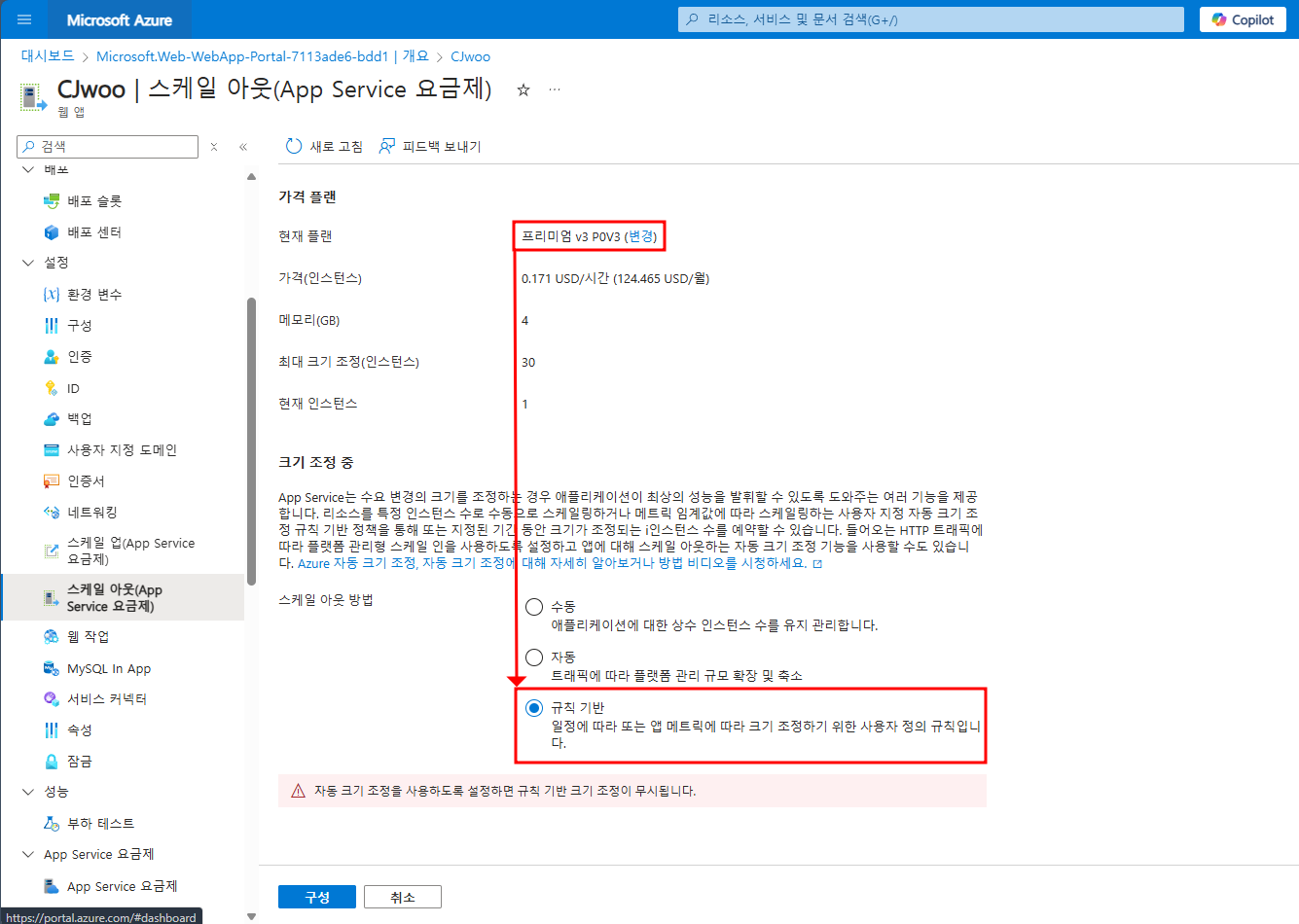1299x924 pixels.
Task: Focus the top resource search box
Action: [x=931, y=19]
